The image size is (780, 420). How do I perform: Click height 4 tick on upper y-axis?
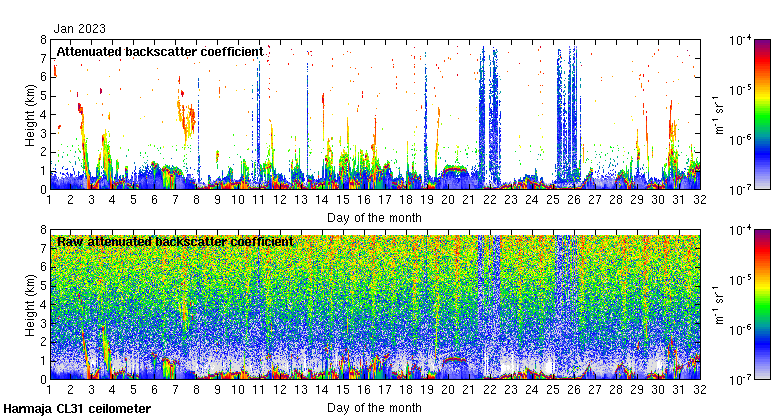tap(43, 115)
